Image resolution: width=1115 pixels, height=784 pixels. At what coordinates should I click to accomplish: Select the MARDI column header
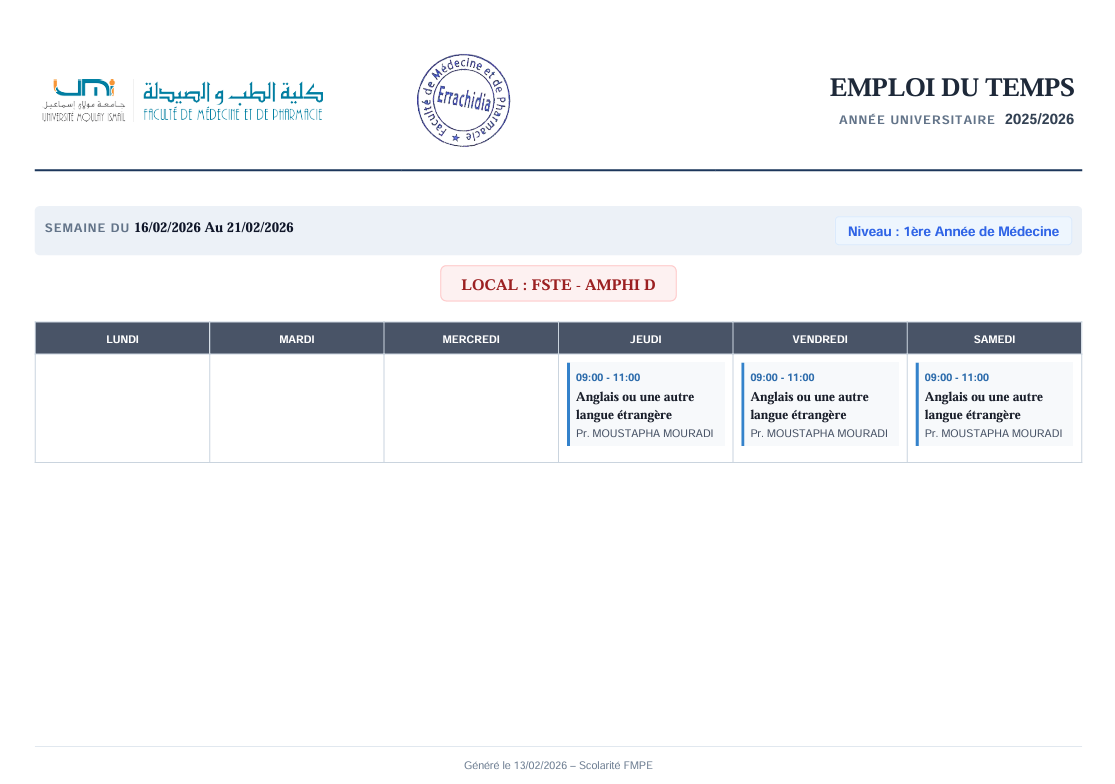[296, 339]
